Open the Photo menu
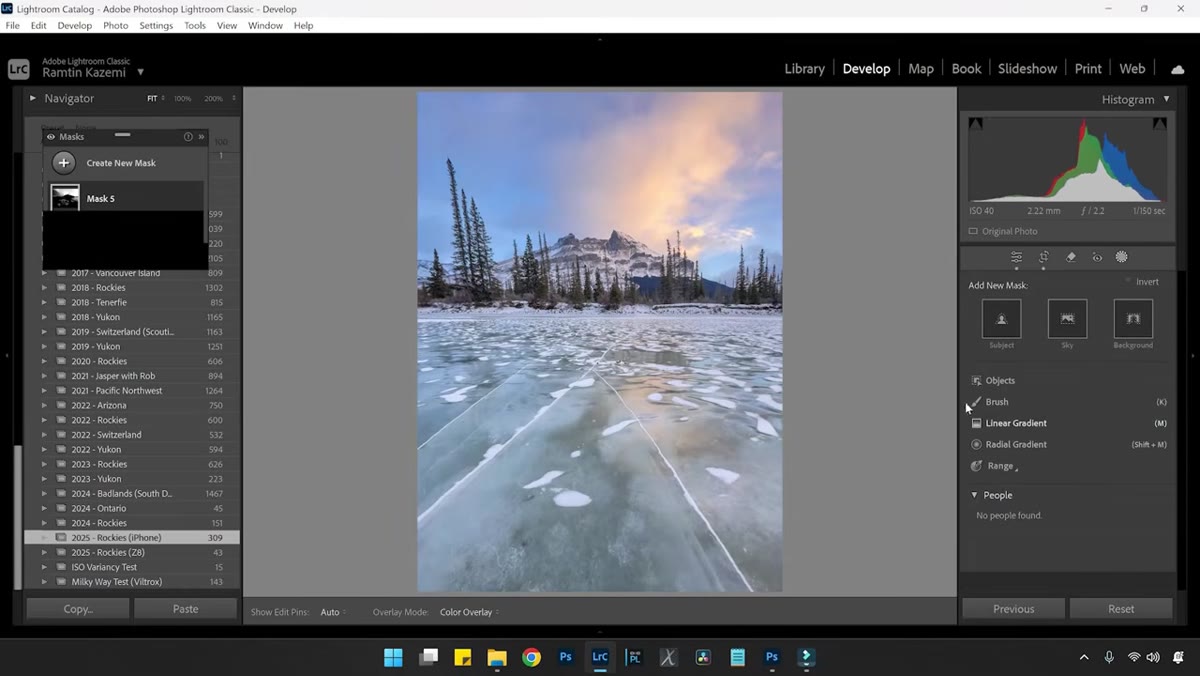 116,26
